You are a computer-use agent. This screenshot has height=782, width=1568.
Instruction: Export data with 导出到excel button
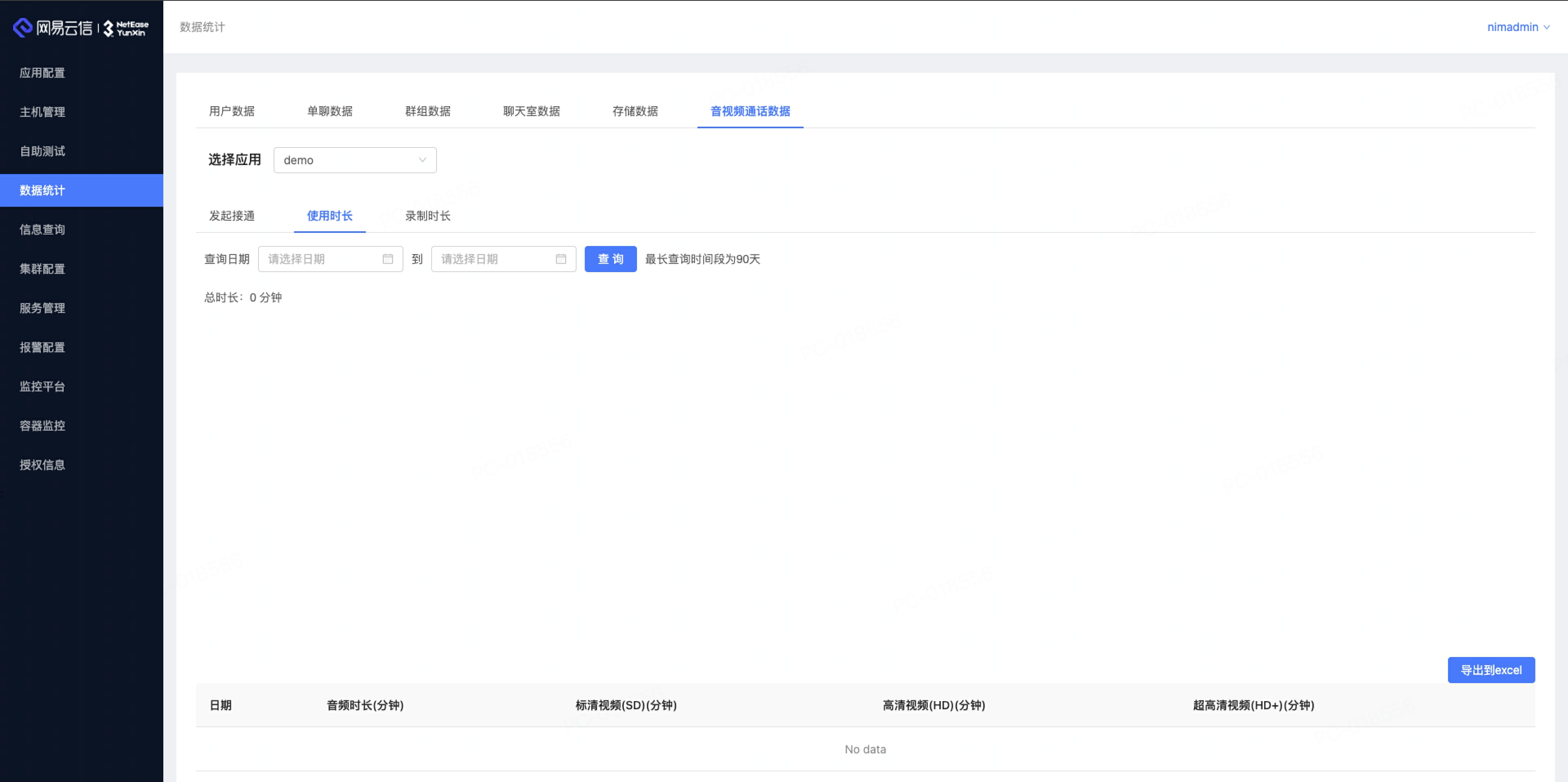(x=1491, y=669)
